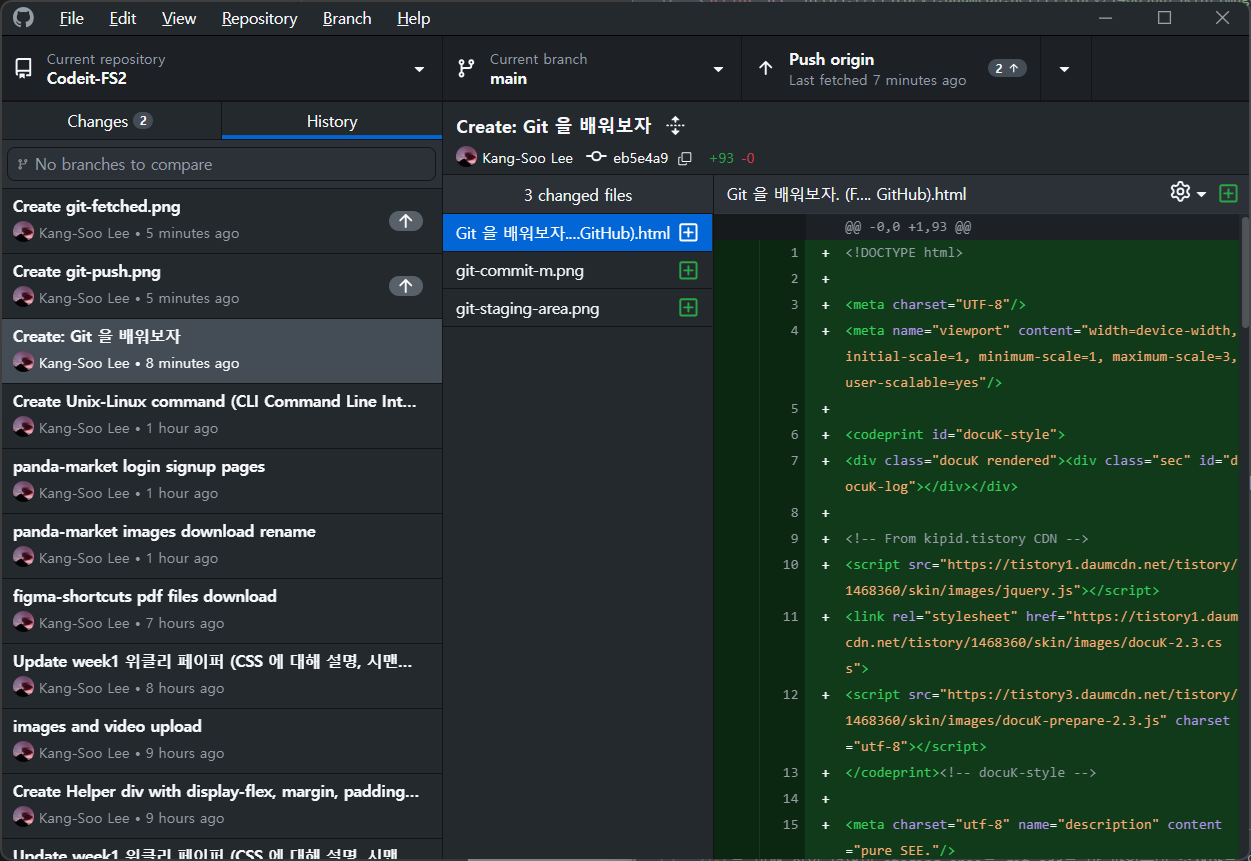Click diff line number 1
This screenshot has width=1251, height=861.
point(794,253)
